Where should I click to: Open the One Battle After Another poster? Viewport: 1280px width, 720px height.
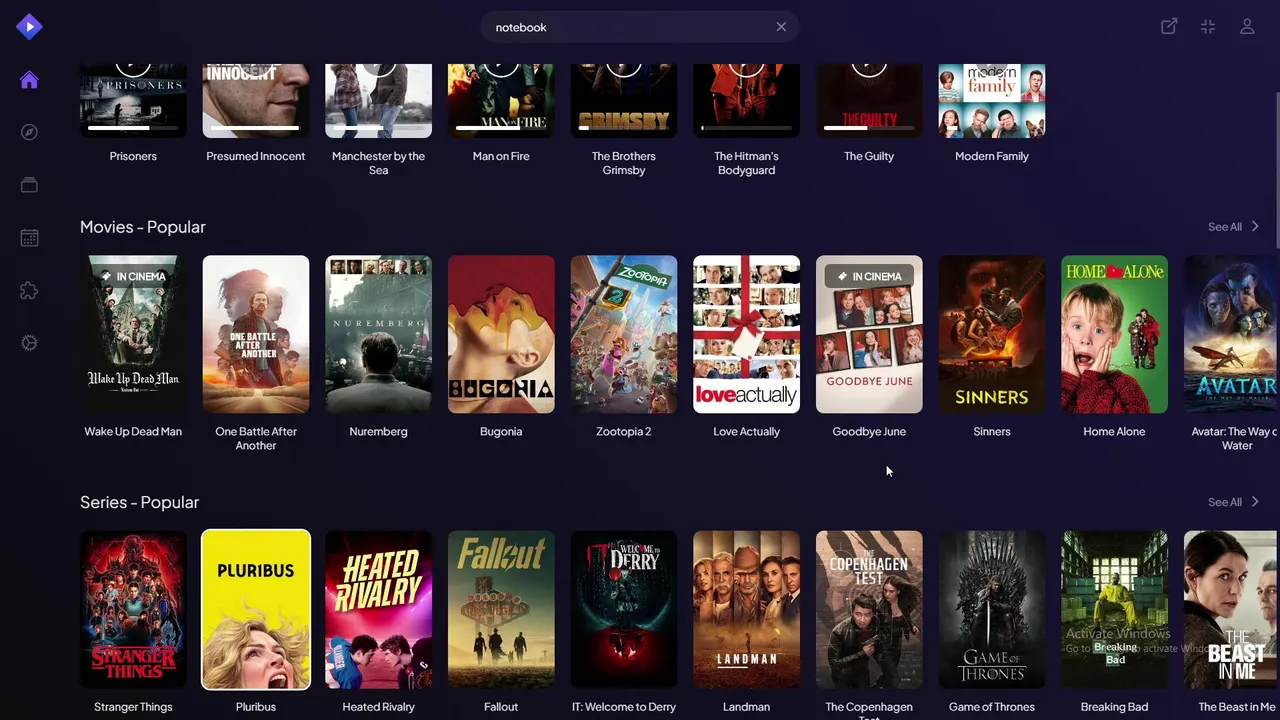256,334
